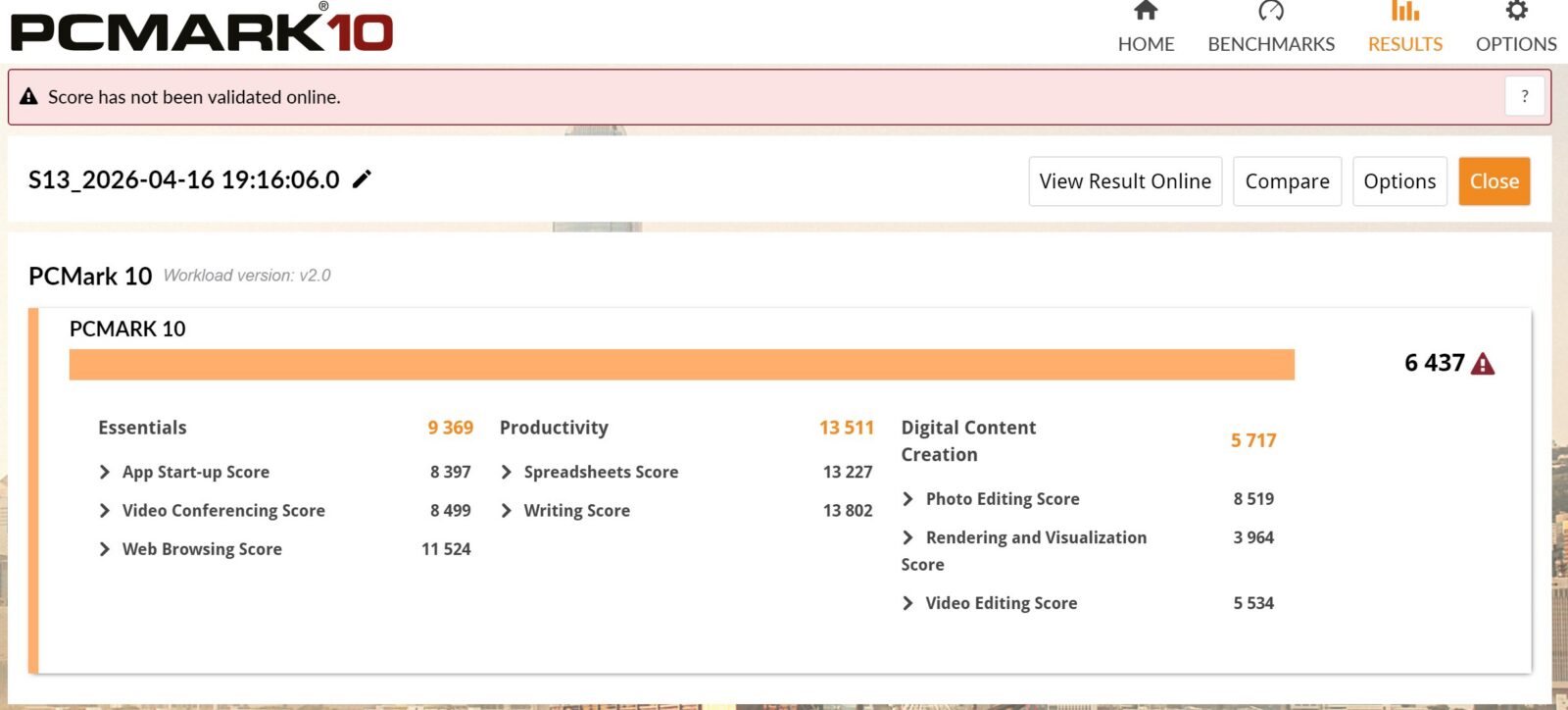Expand the Web Browsing Score row
Screen dimensions: 1568x710
[105, 549]
